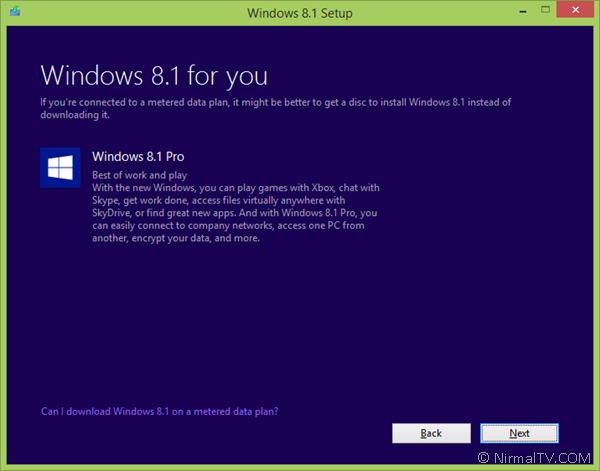Minimize the Windows 8.1 Setup window

point(523,11)
